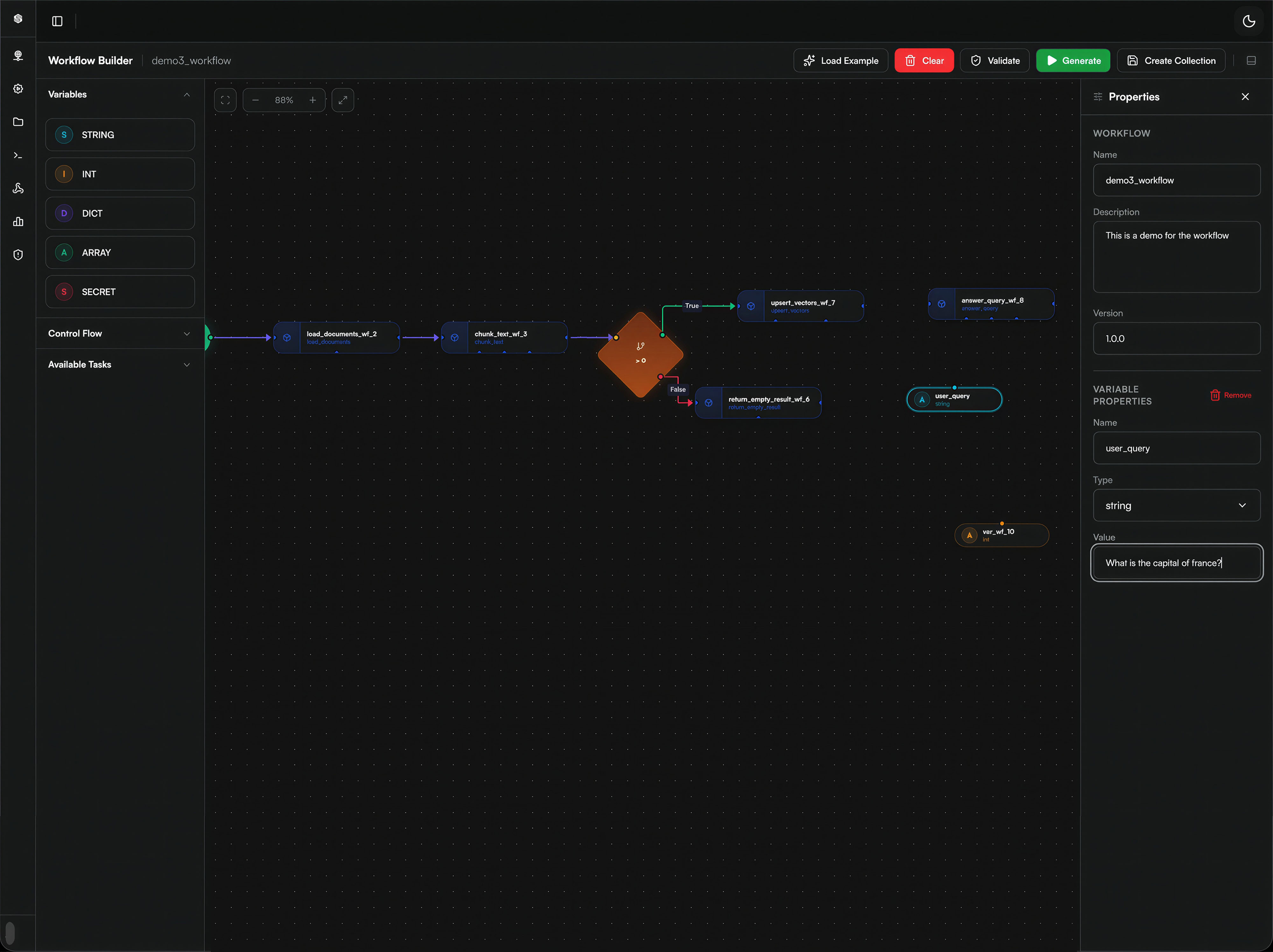
Task: Select the upsert_vectors_wf_7 node
Action: (x=800, y=307)
